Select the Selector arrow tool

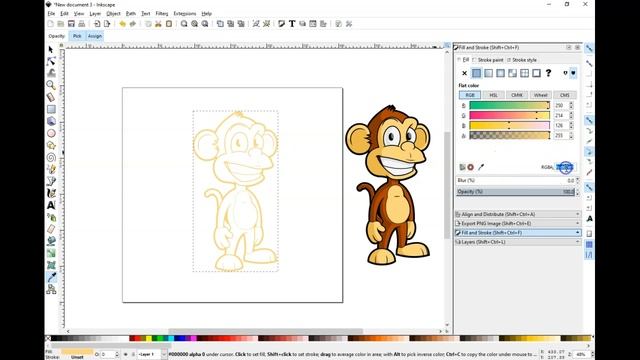pyautogui.click(x=51, y=49)
